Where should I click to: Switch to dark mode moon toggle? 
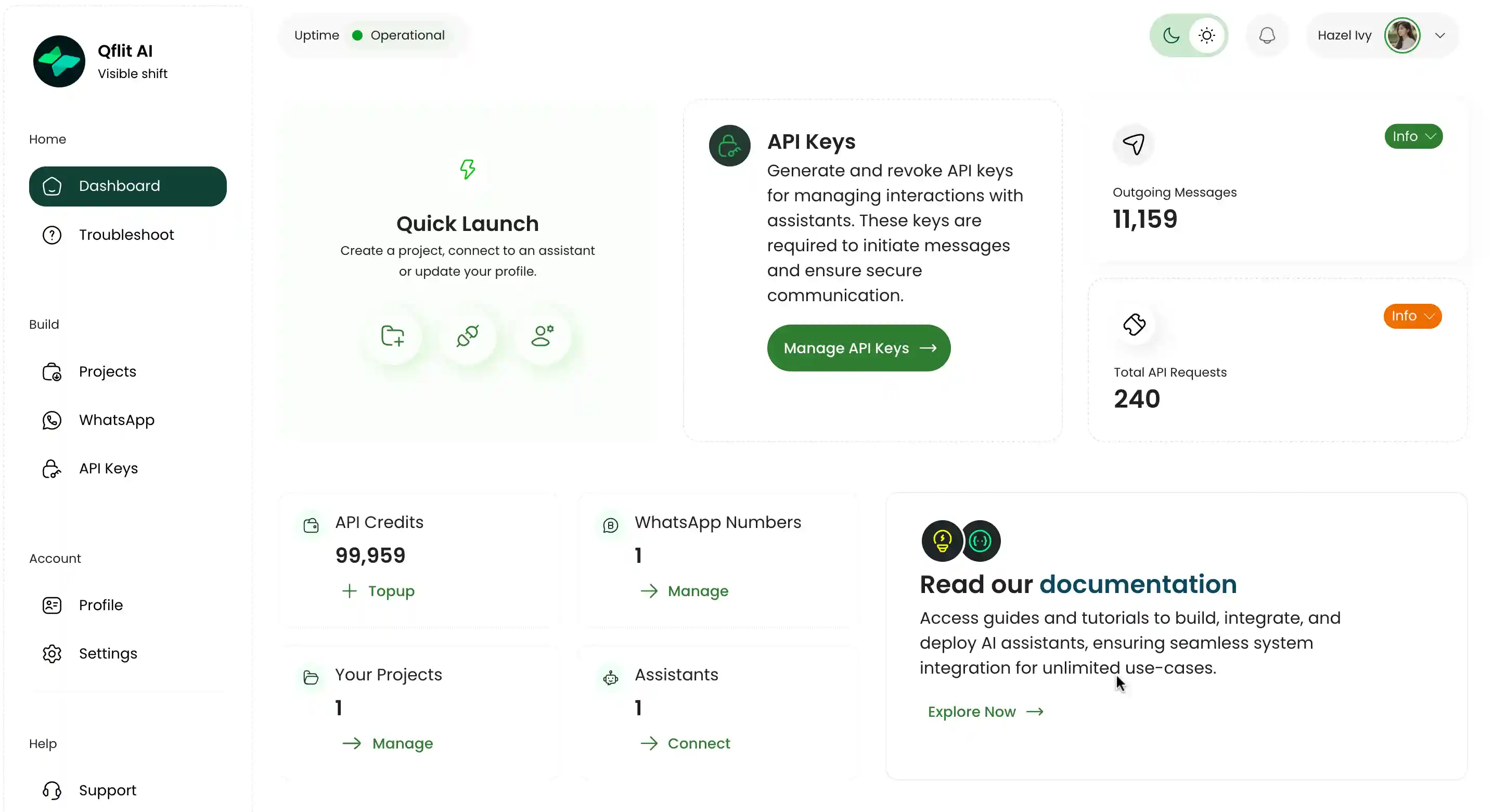coord(1172,35)
